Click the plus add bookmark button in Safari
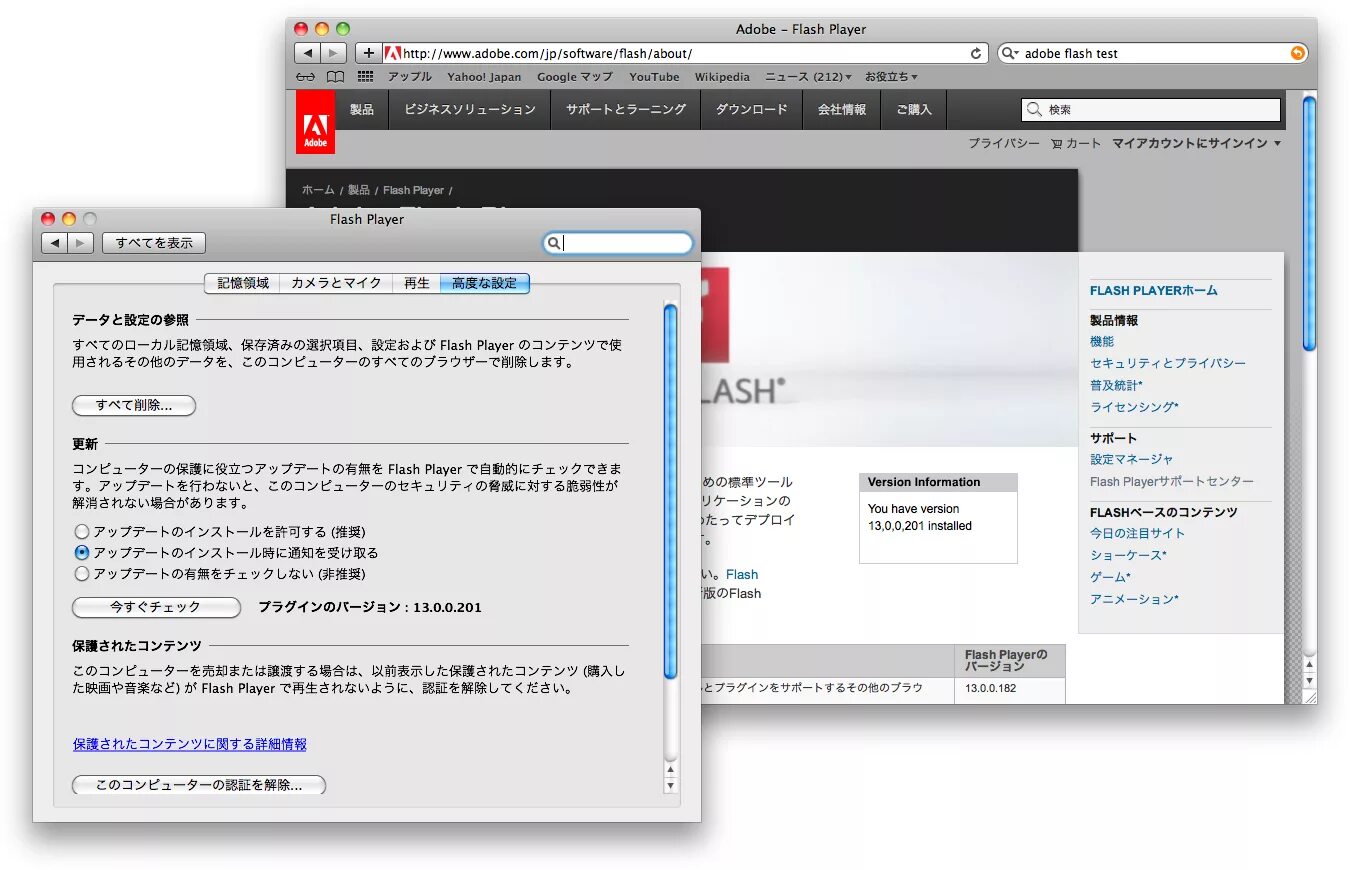The width and height of the screenshot is (1350, 870). coord(369,53)
